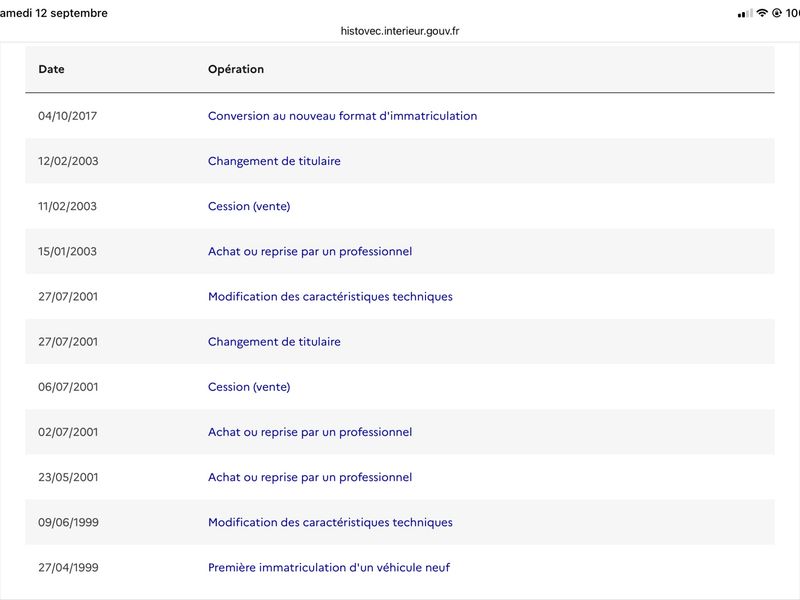
Task: Select the 27/04/1999 date cell
Action: tap(68, 567)
